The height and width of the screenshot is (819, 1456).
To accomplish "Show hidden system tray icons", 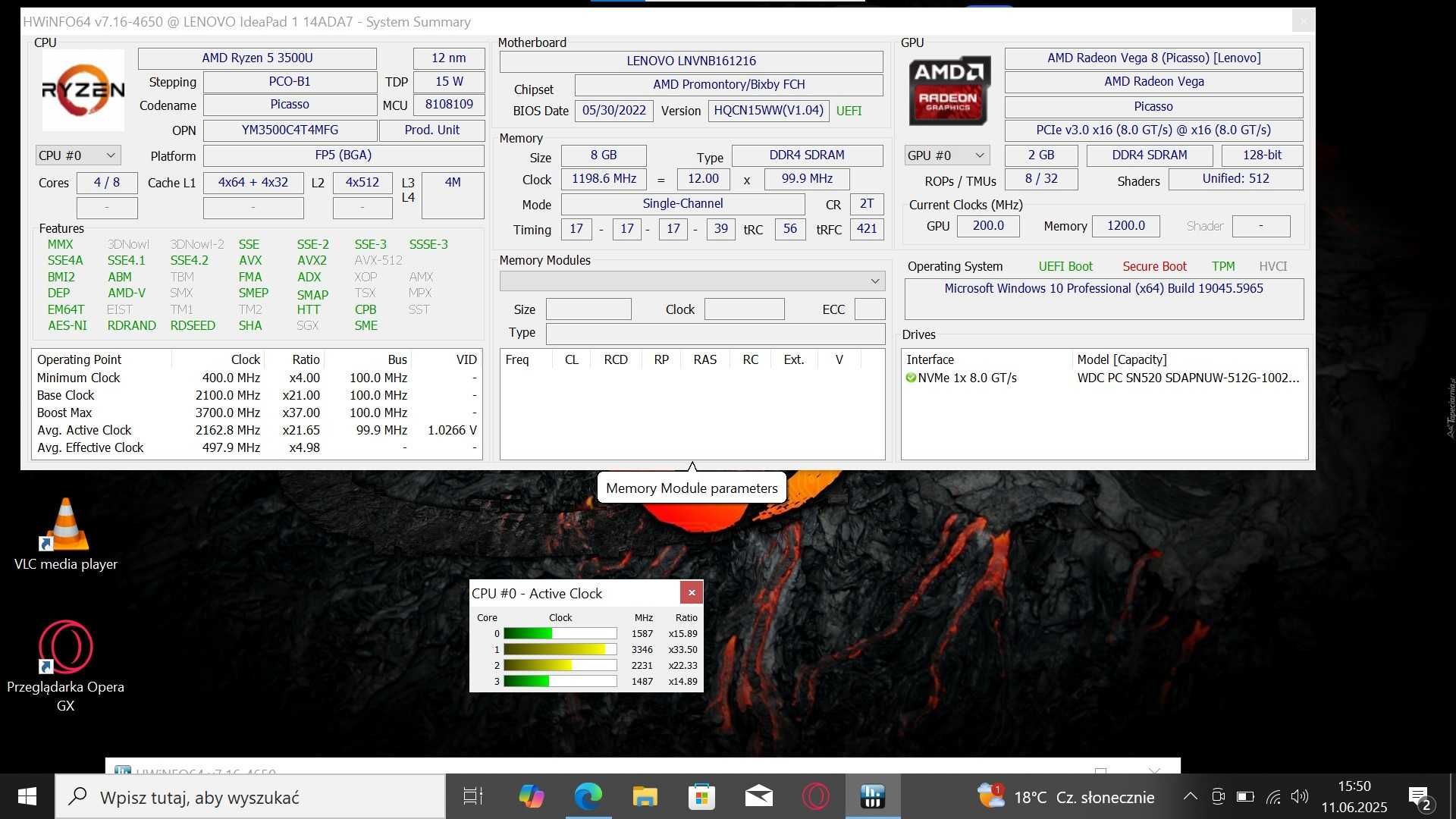I will pyautogui.click(x=1191, y=797).
